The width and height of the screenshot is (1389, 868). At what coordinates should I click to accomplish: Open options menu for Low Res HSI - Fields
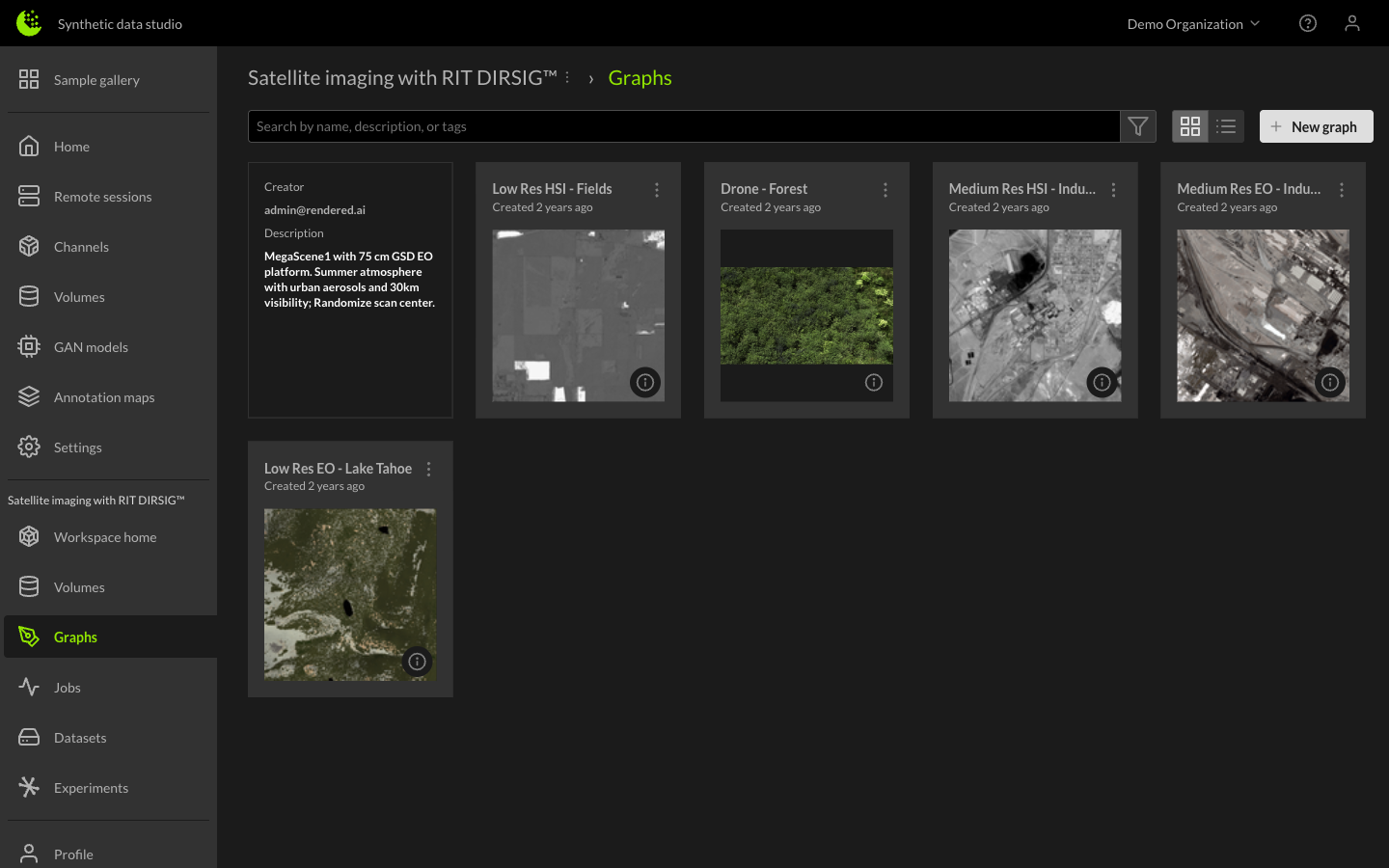[657, 190]
